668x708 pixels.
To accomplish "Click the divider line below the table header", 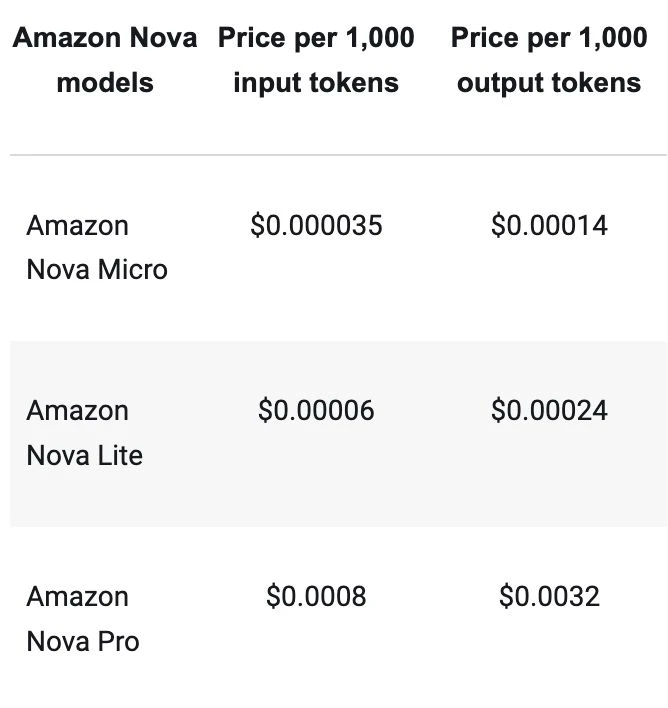I will coord(338,155).
